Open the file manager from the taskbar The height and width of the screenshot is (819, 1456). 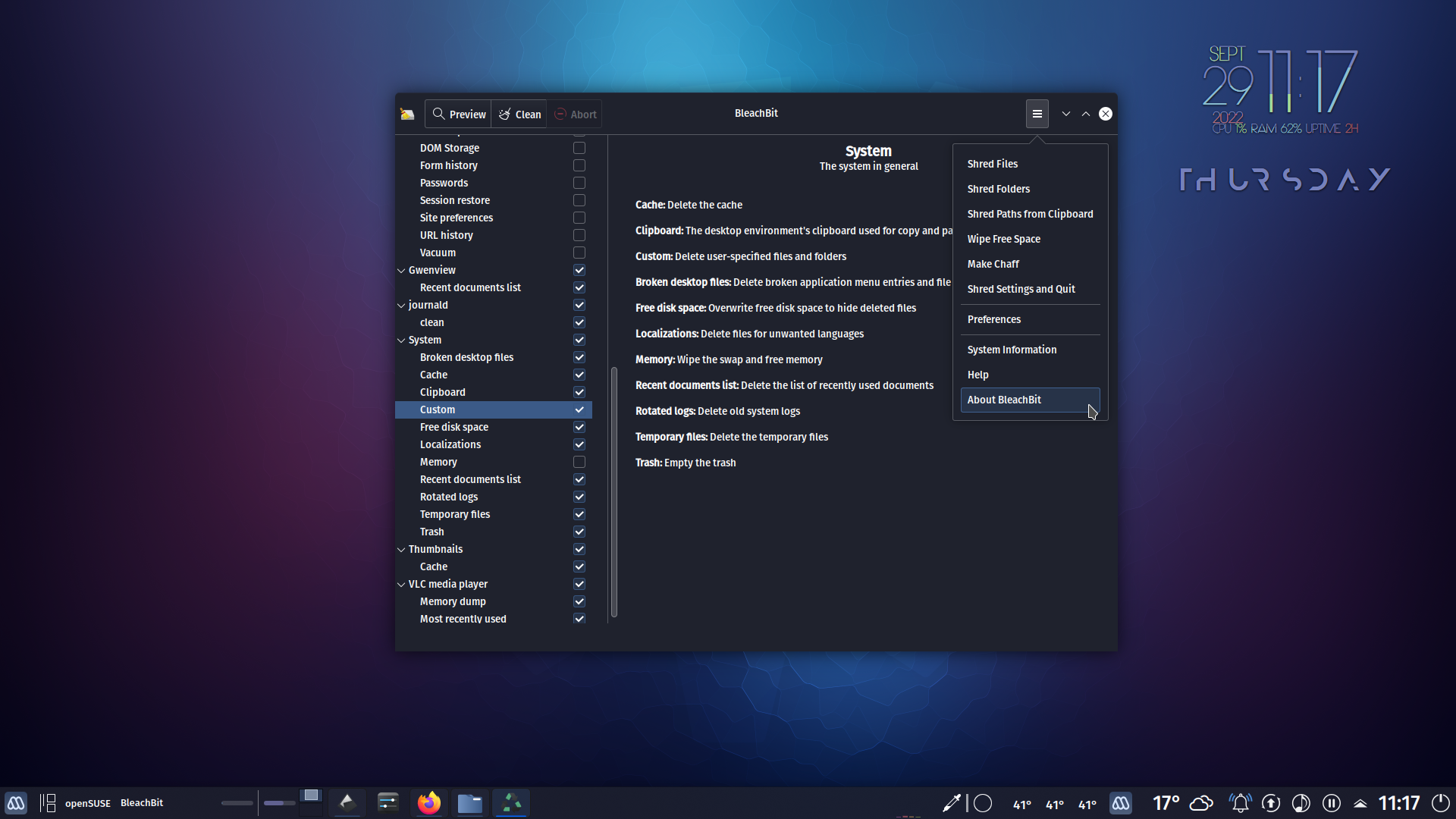pyautogui.click(x=469, y=803)
